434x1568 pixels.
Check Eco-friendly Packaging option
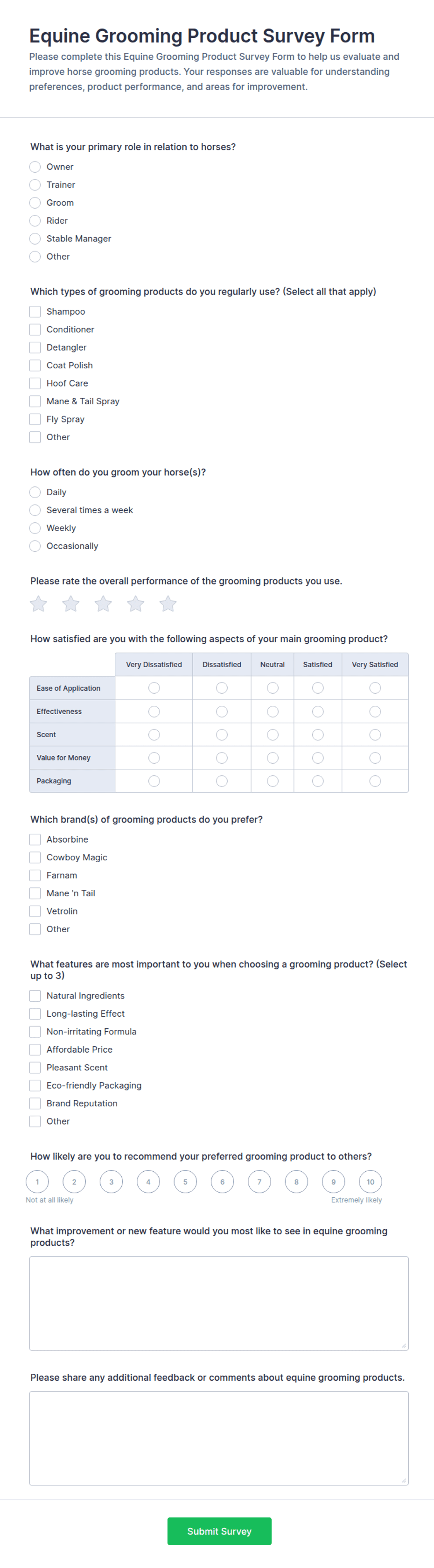point(35,1085)
